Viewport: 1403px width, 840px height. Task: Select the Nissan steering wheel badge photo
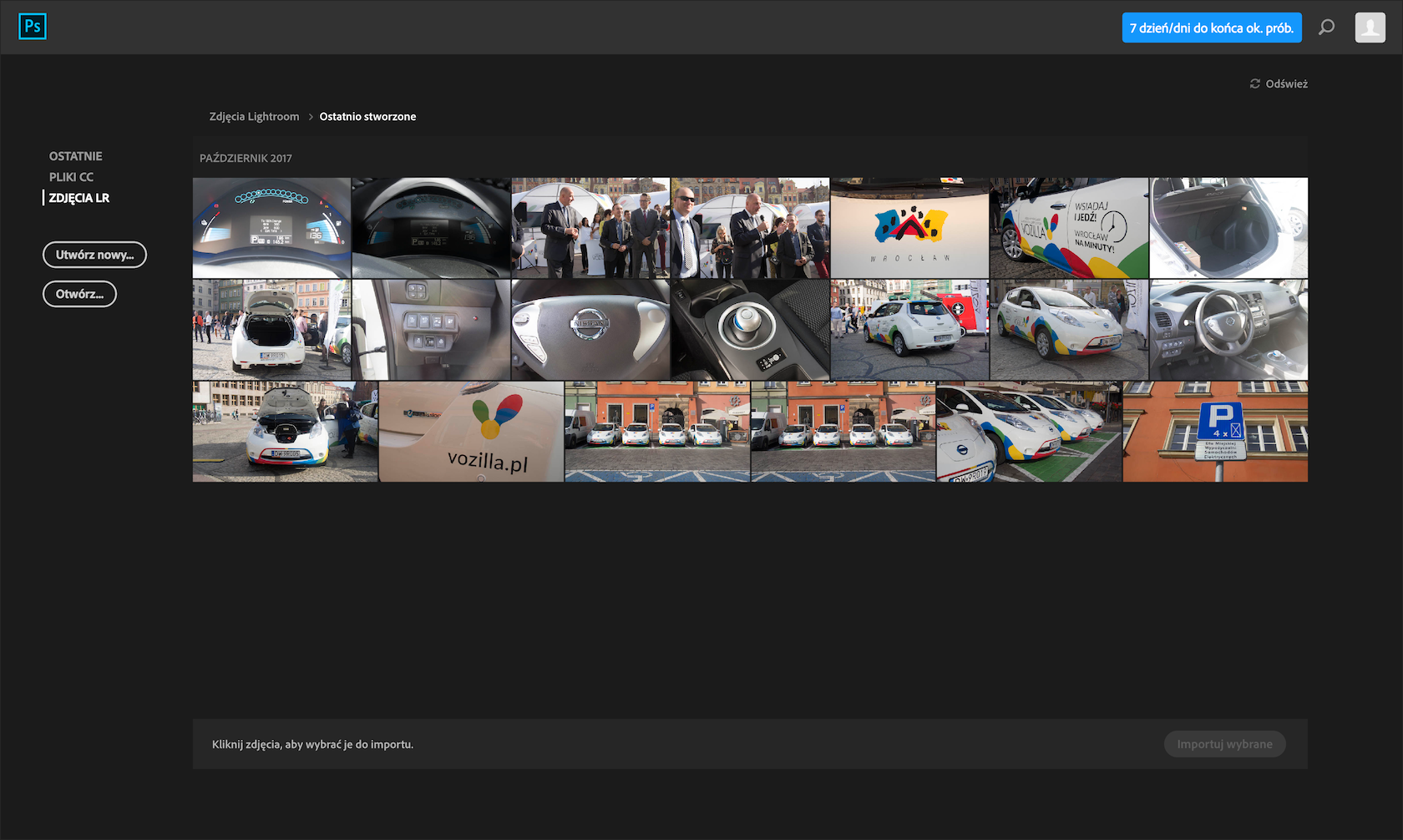click(590, 330)
